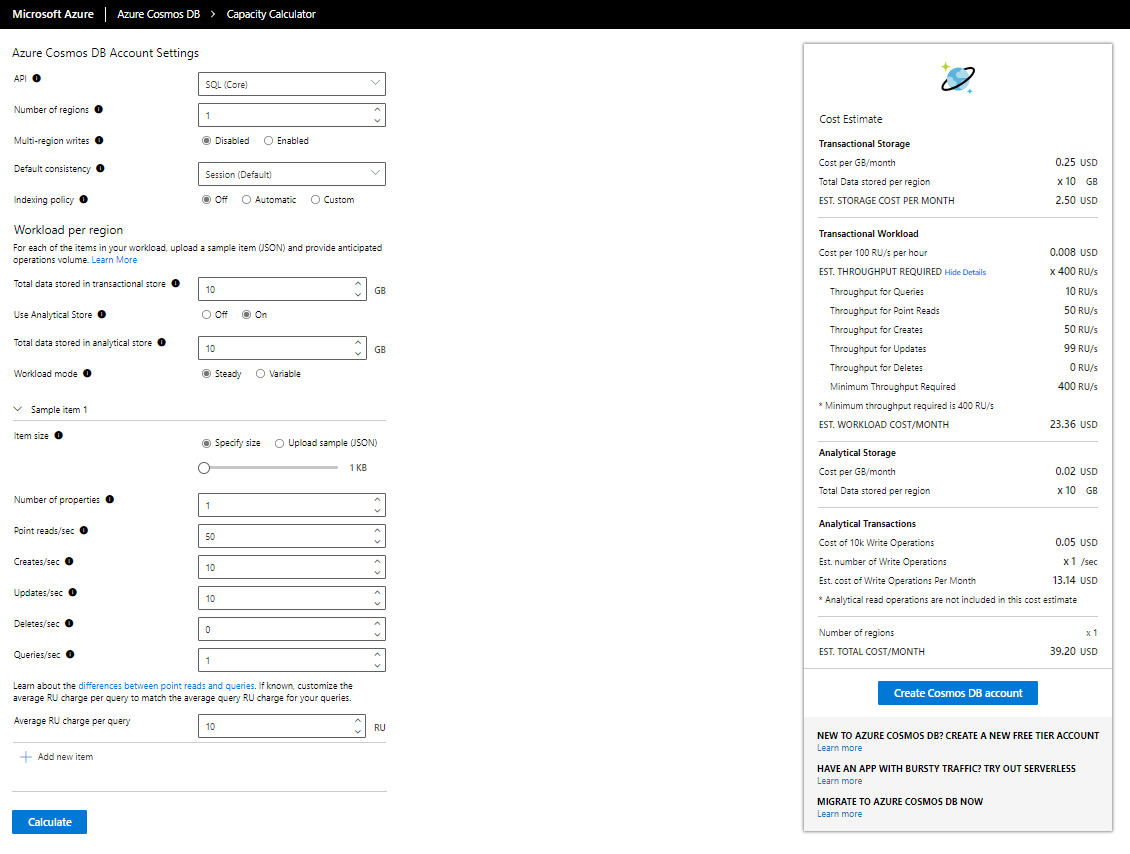
Task: Click Create Cosmos DB account button
Action: tap(958, 693)
